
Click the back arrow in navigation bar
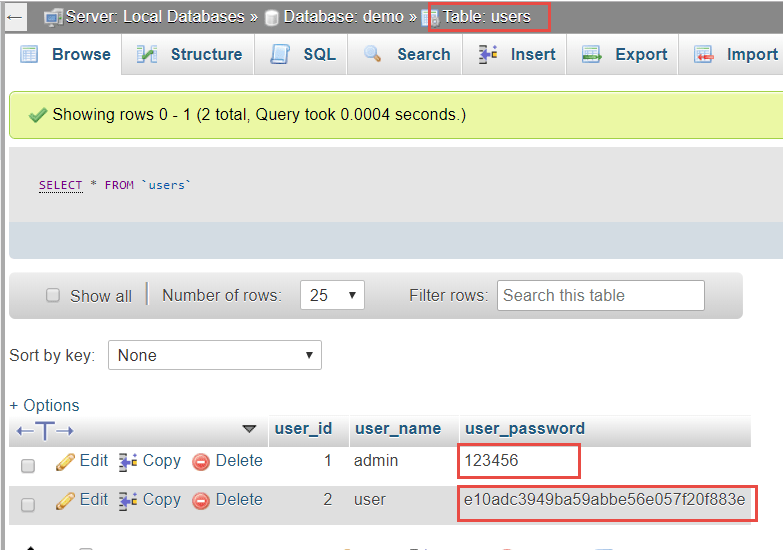tap(15, 17)
